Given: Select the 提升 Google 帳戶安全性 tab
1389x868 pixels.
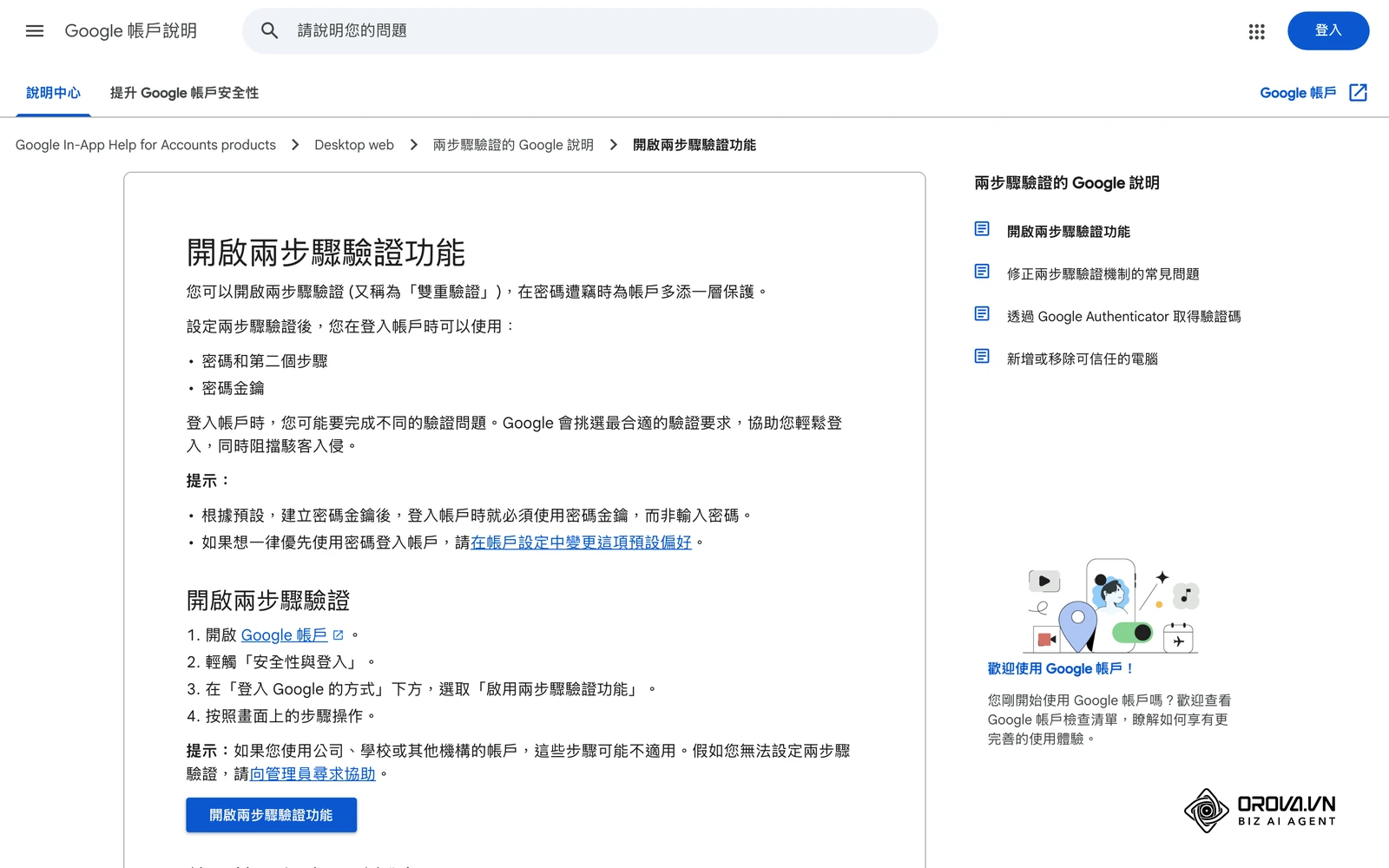Looking at the screenshot, I should click(184, 93).
